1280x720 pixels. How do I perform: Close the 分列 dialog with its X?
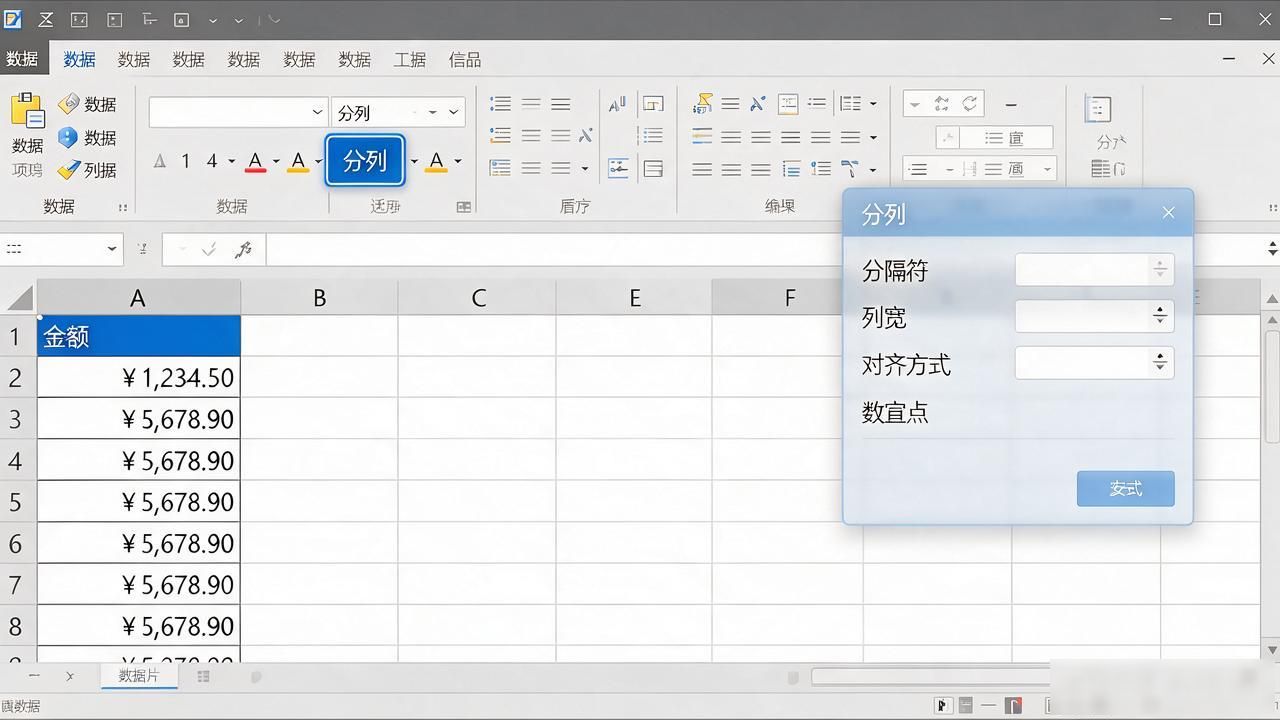point(1168,213)
